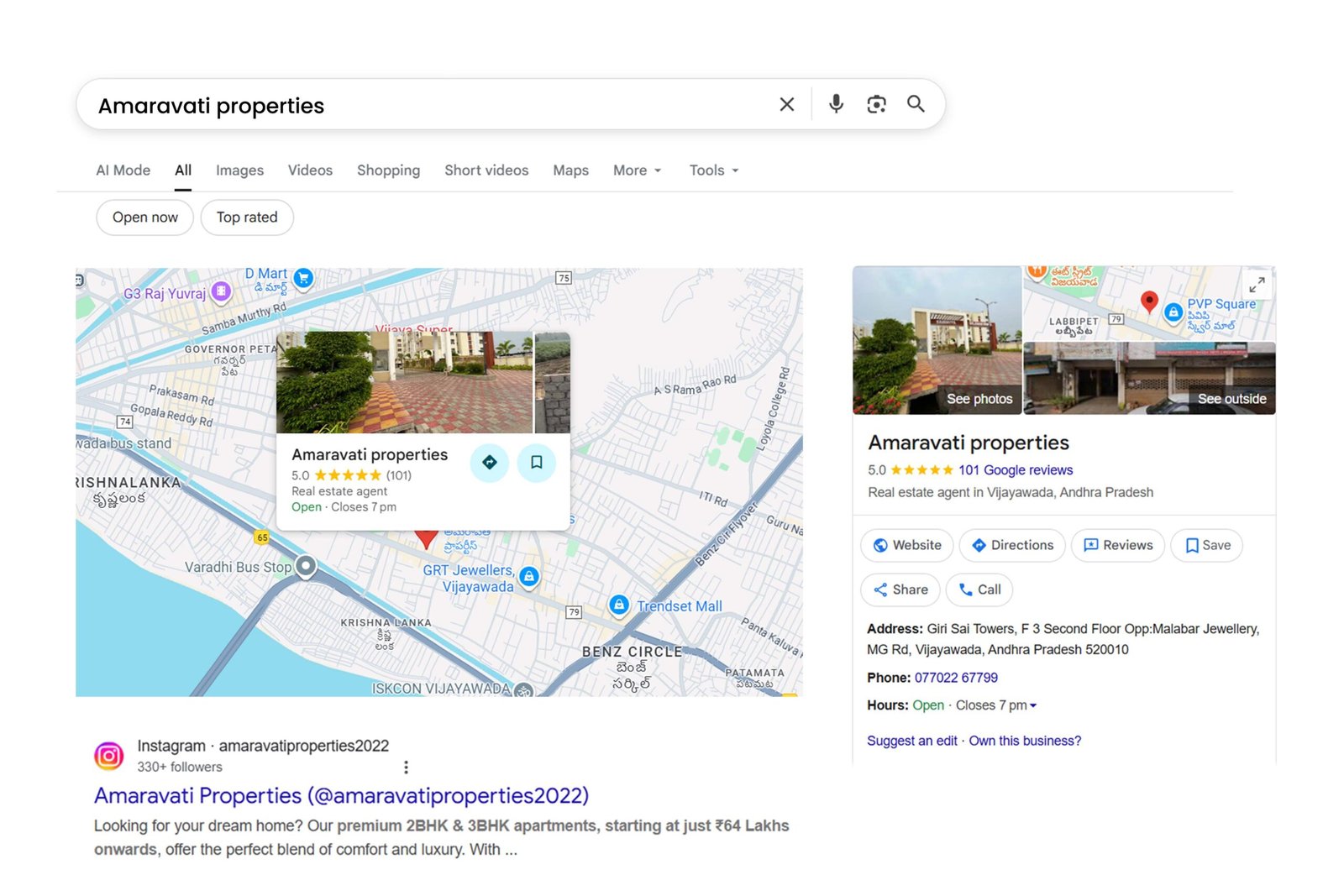Switch to the Maps tab

pos(570,170)
